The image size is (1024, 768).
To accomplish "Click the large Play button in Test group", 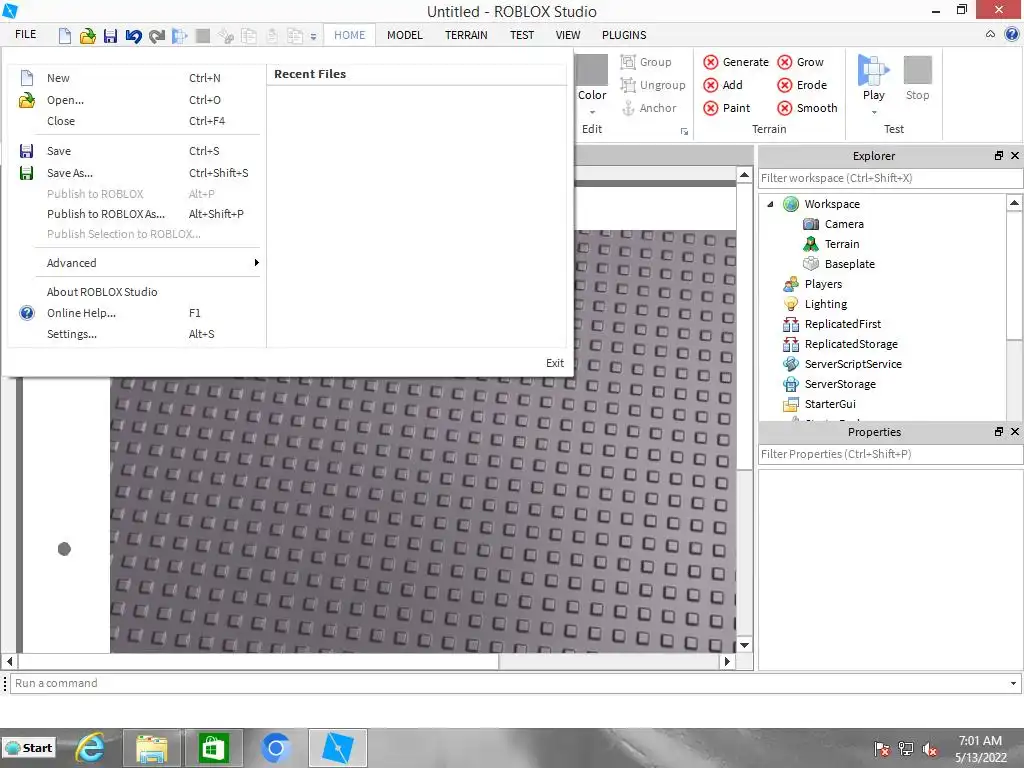I will 873,77.
